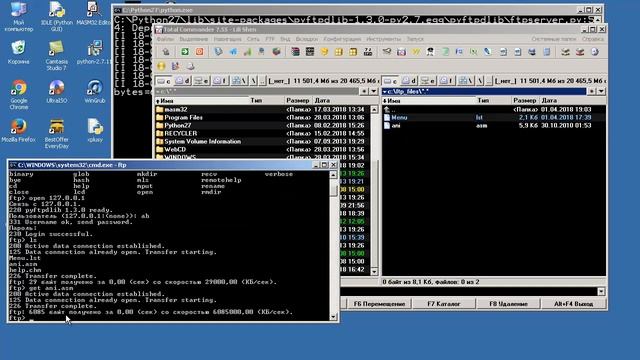
Task: Click F7 Каталог button
Action: click(444, 304)
